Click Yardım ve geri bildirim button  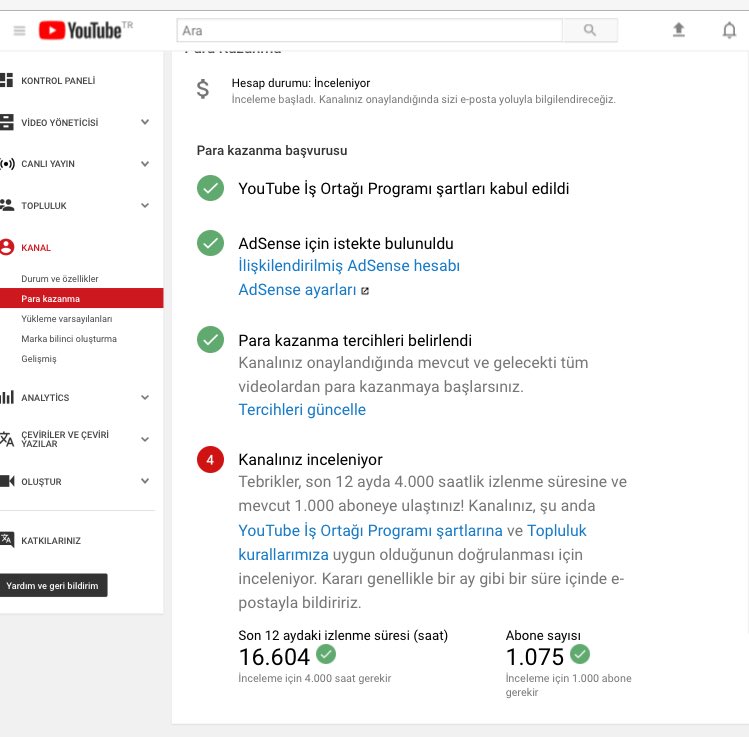[53, 585]
